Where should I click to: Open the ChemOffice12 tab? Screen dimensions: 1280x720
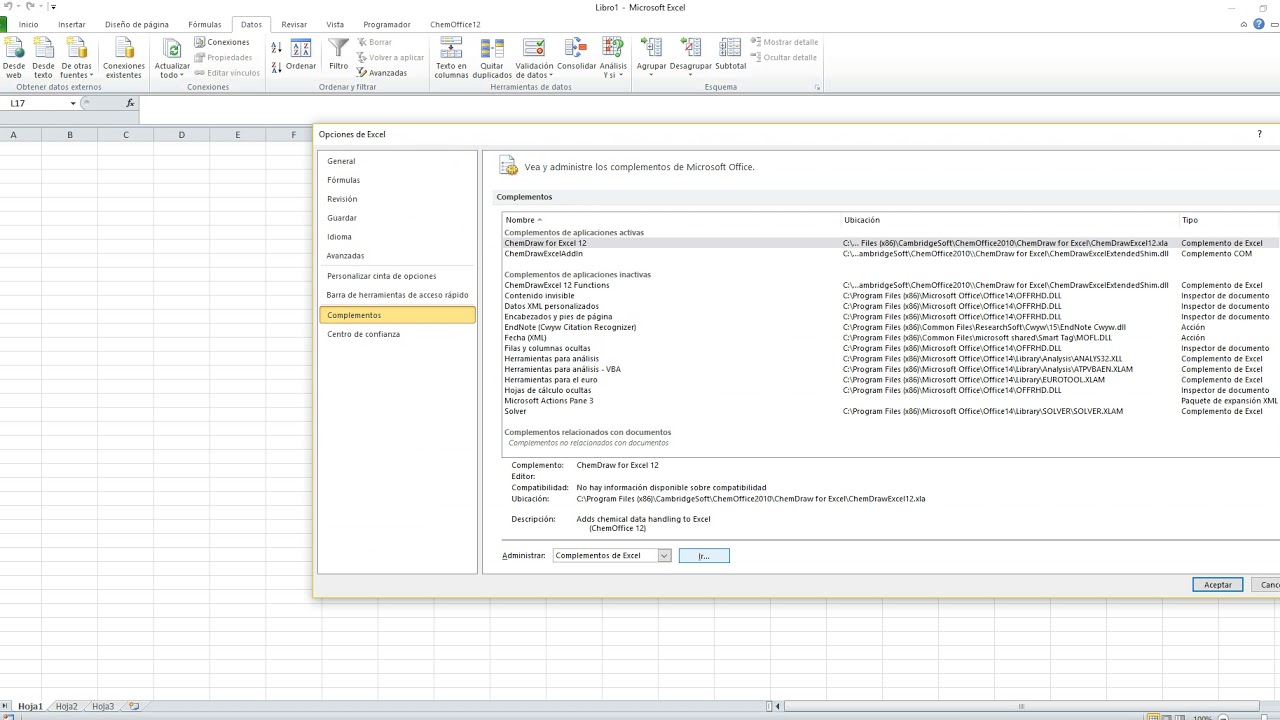coord(455,24)
